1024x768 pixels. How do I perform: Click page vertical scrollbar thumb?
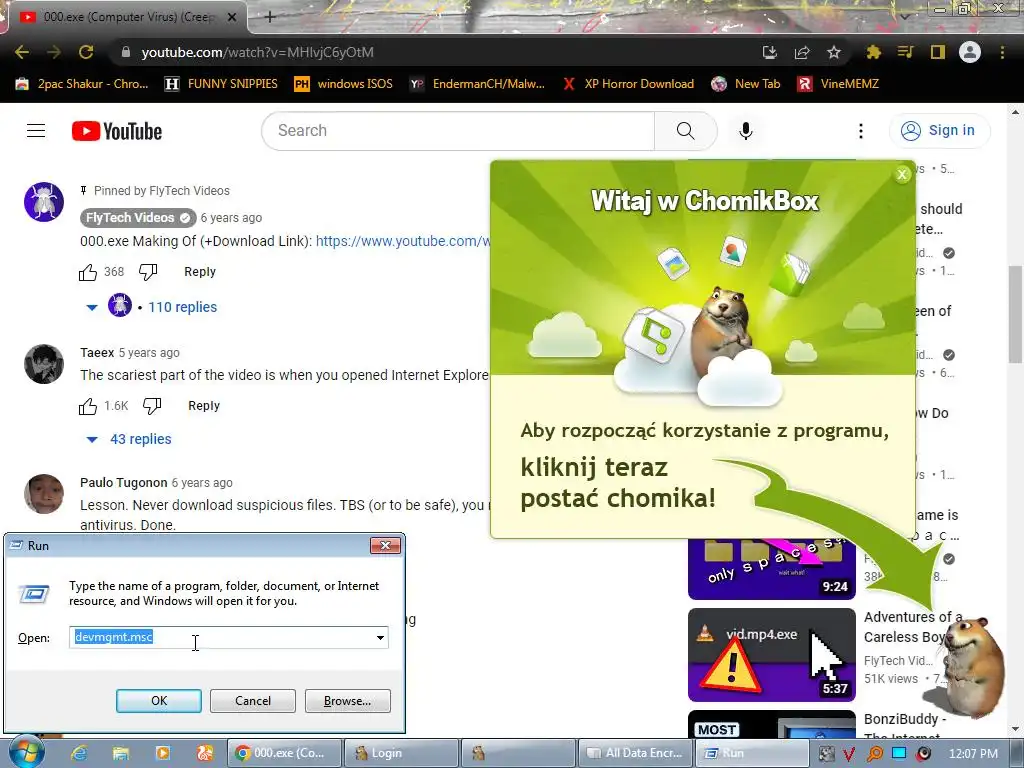[1015, 313]
